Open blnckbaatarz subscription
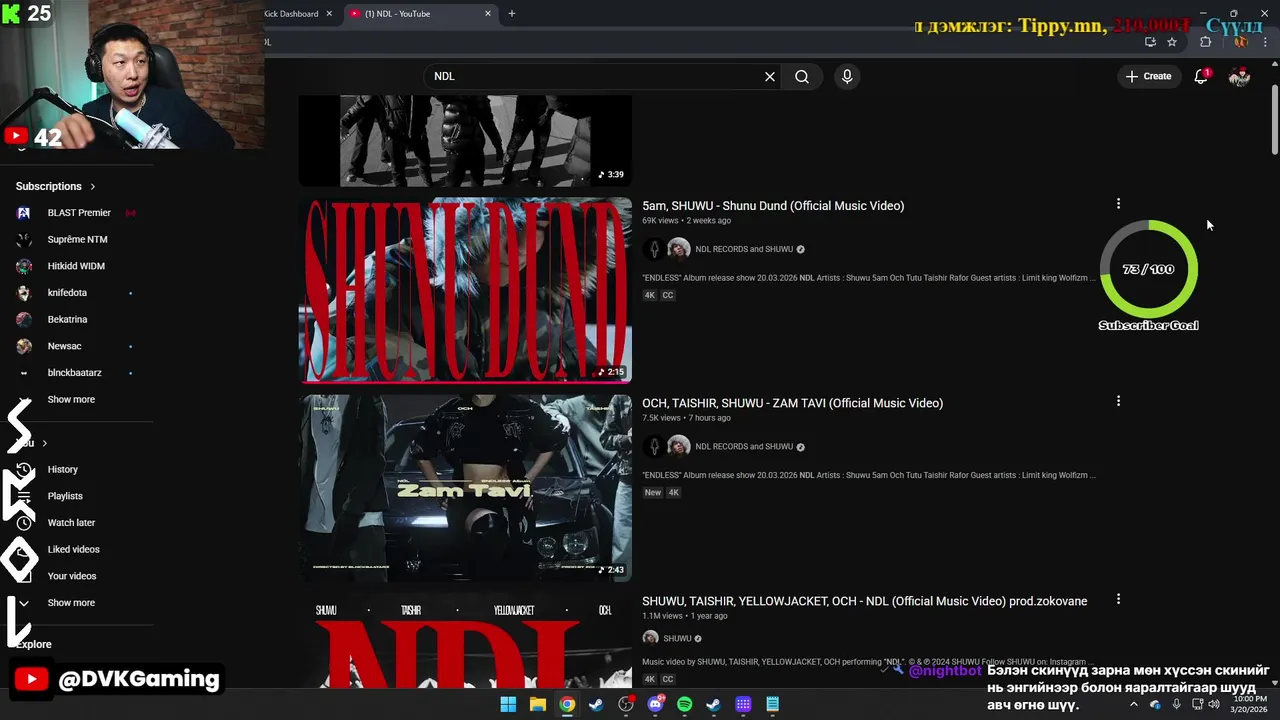1280x720 pixels. [x=74, y=373]
